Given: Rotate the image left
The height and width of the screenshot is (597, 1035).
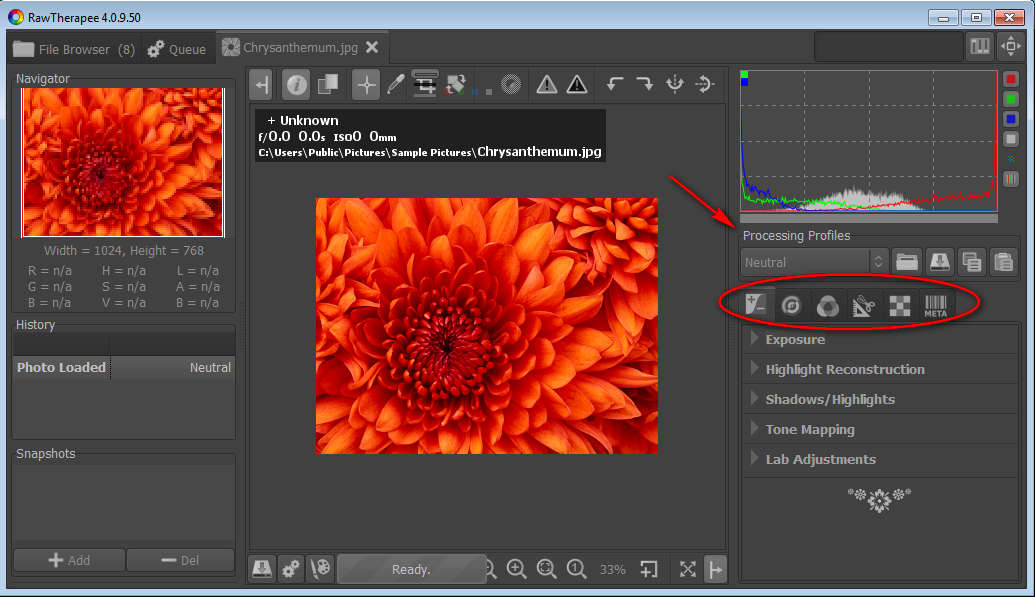Looking at the screenshot, I should click(x=615, y=85).
